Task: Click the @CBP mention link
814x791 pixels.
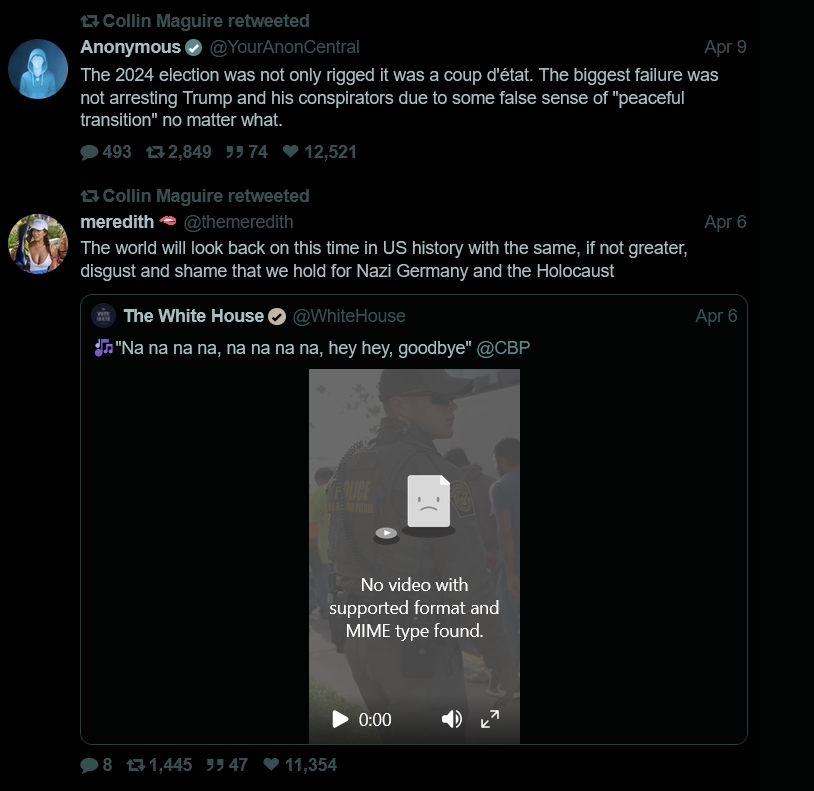Action: click(503, 348)
